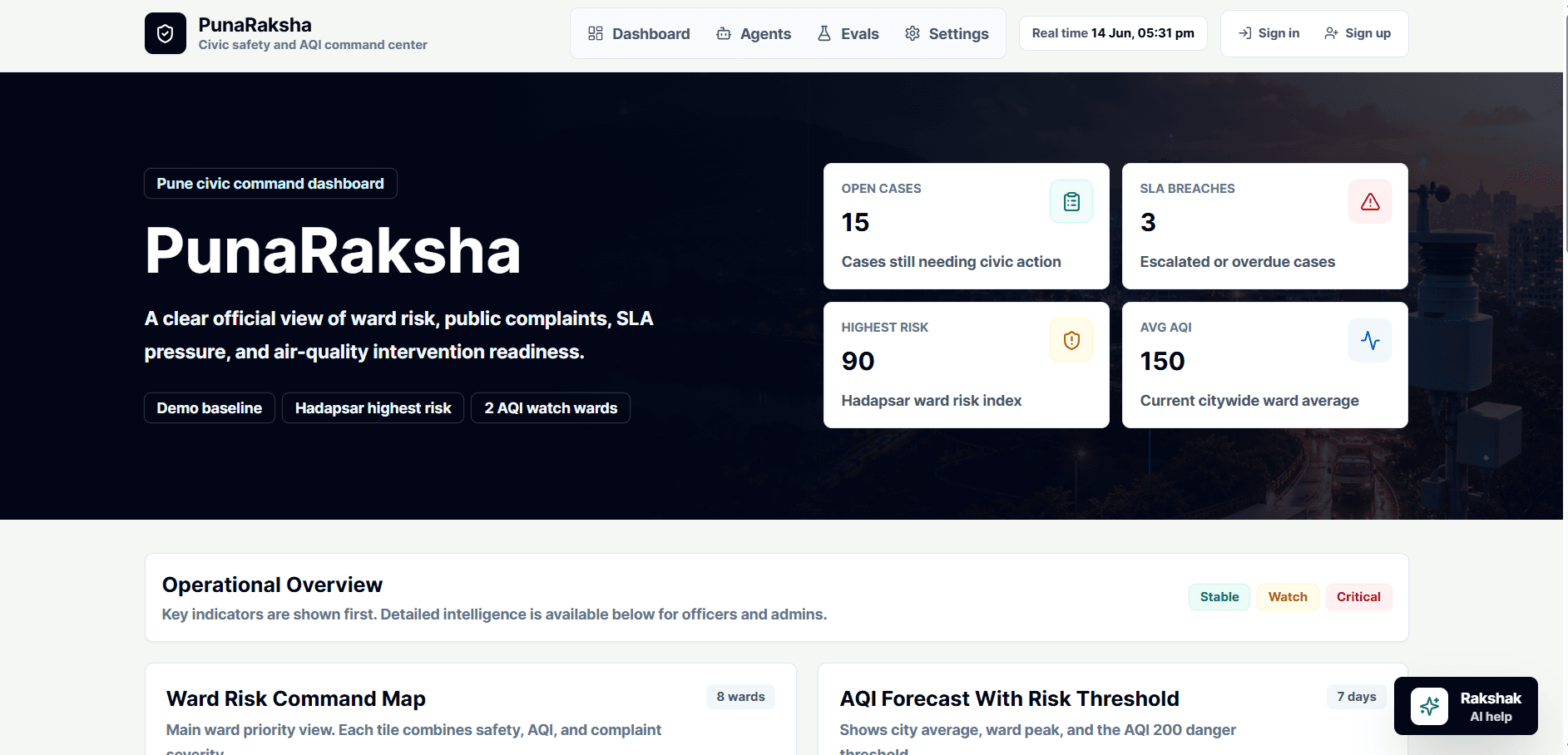Click the Ward Risk Command Map heading
Image resolution: width=1568 pixels, height=755 pixels.
[295, 699]
